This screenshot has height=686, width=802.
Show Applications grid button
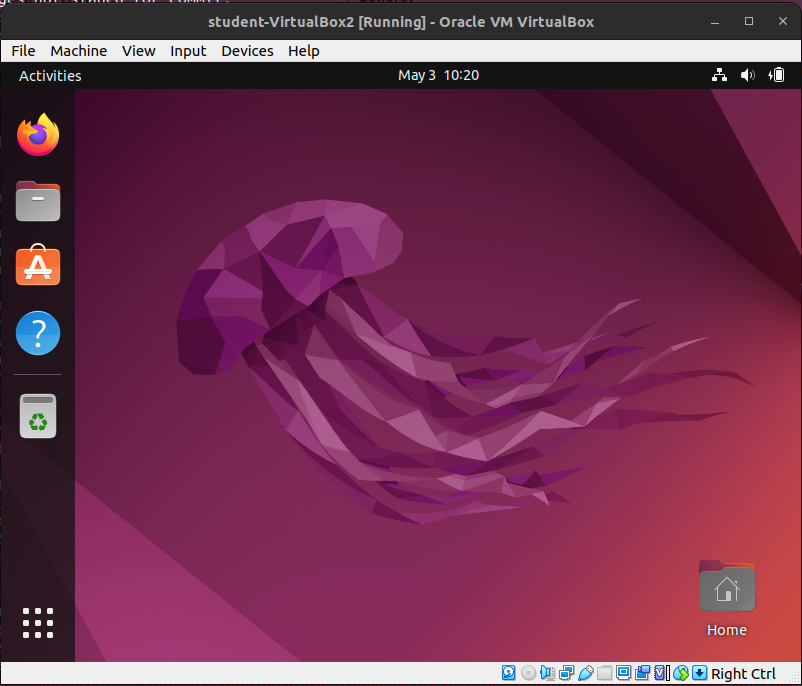tap(38, 622)
